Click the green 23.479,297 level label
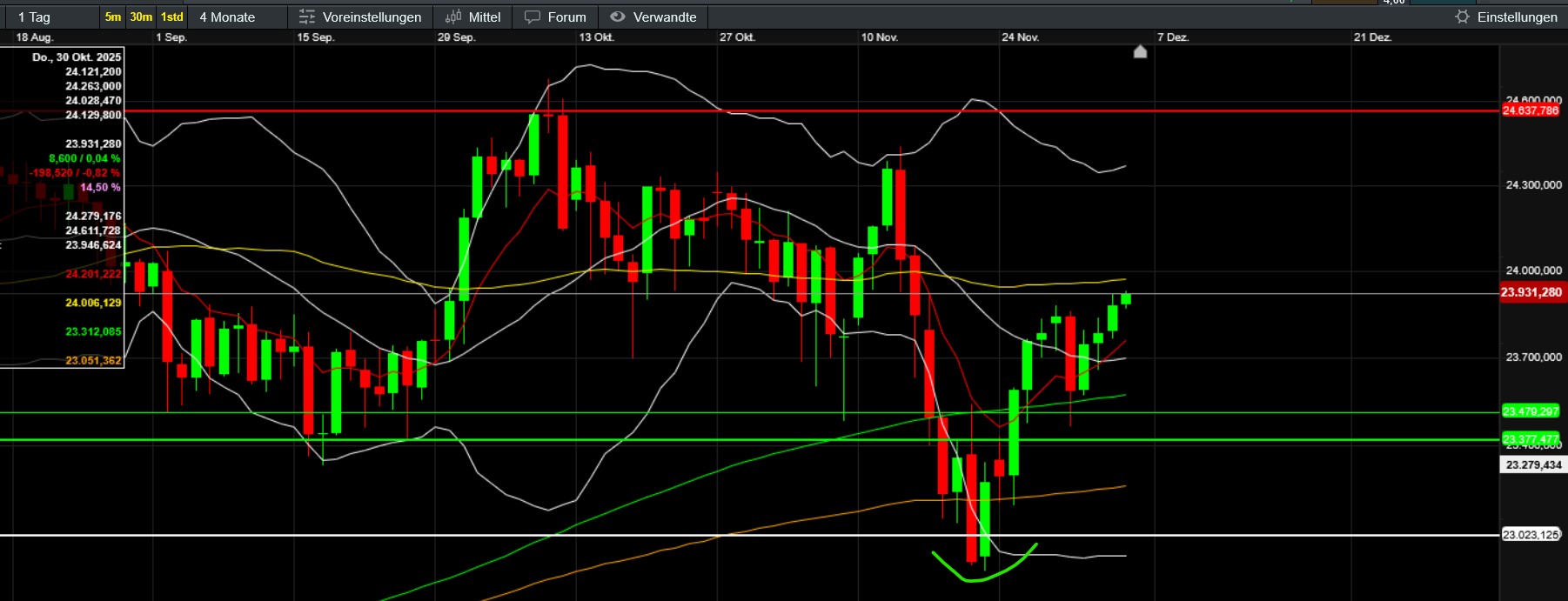 (x=1531, y=411)
